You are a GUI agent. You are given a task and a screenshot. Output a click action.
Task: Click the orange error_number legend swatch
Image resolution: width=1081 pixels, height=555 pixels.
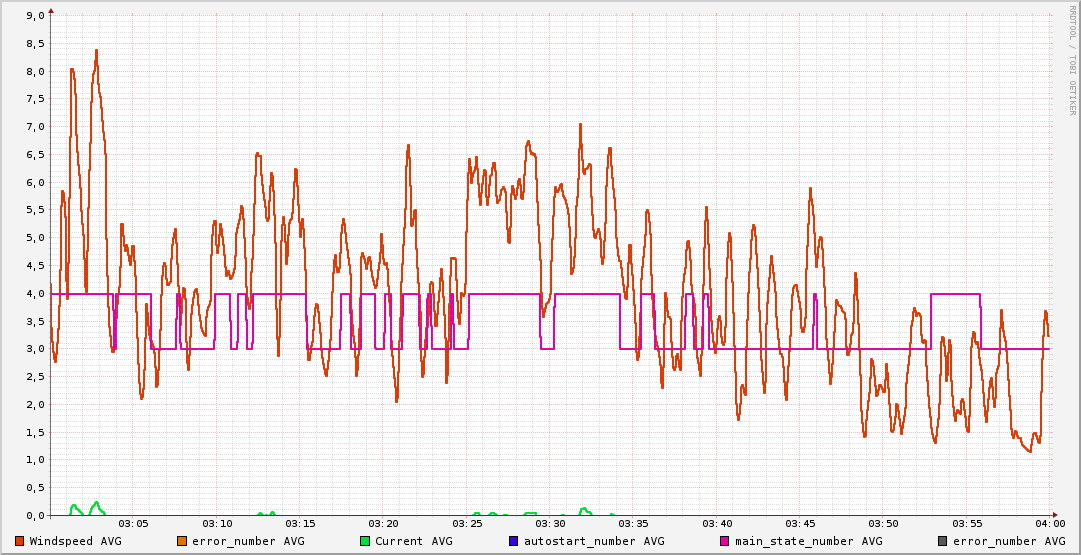pos(182,541)
